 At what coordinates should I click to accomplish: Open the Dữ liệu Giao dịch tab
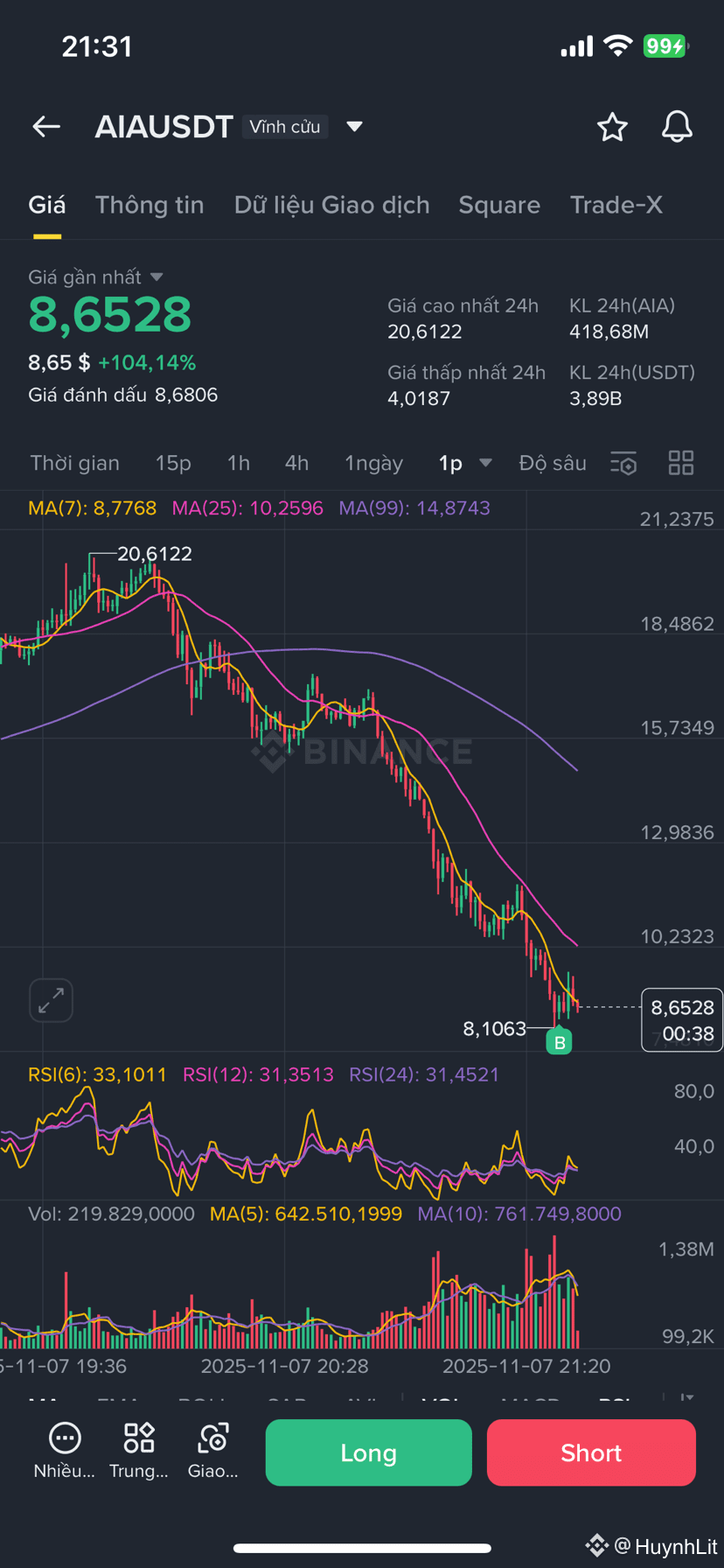pyautogui.click(x=332, y=205)
